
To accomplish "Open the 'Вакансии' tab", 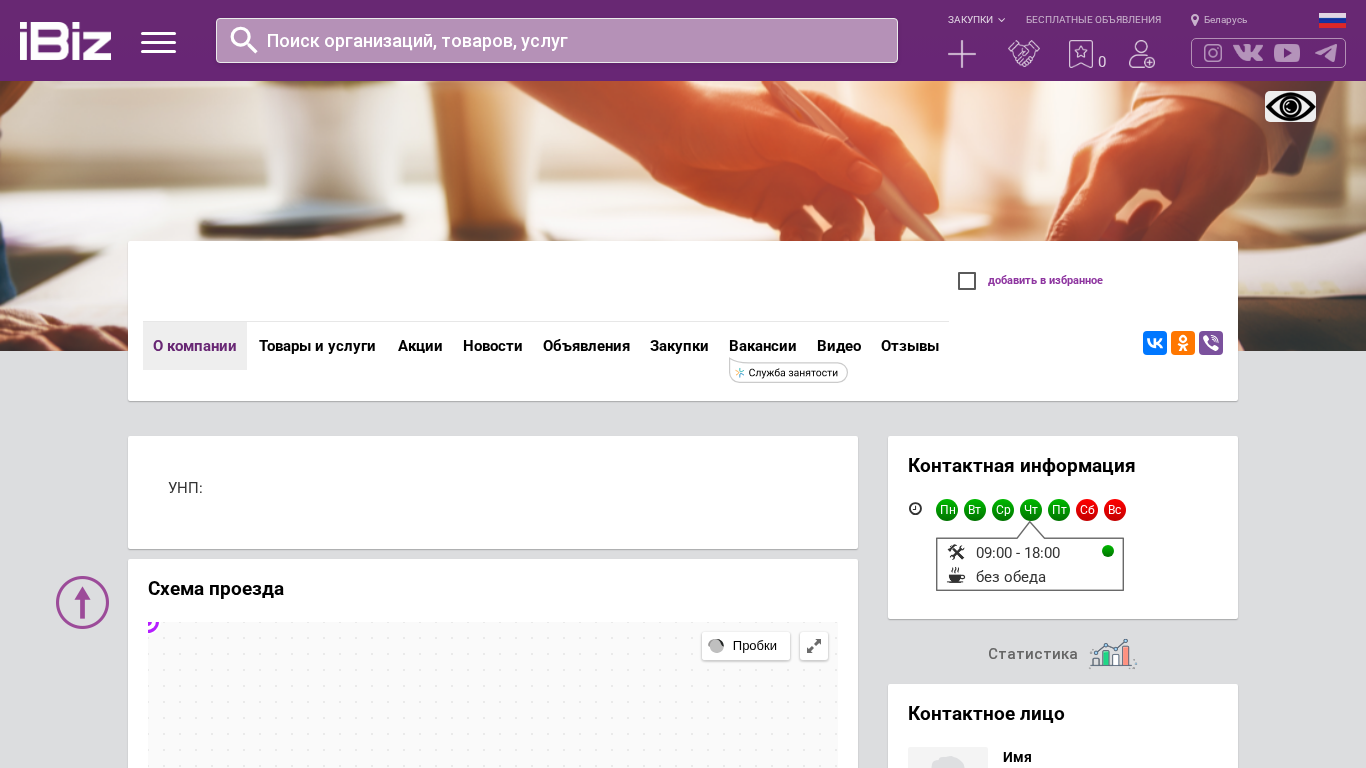I will pyautogui.click(x=763, y=346).
